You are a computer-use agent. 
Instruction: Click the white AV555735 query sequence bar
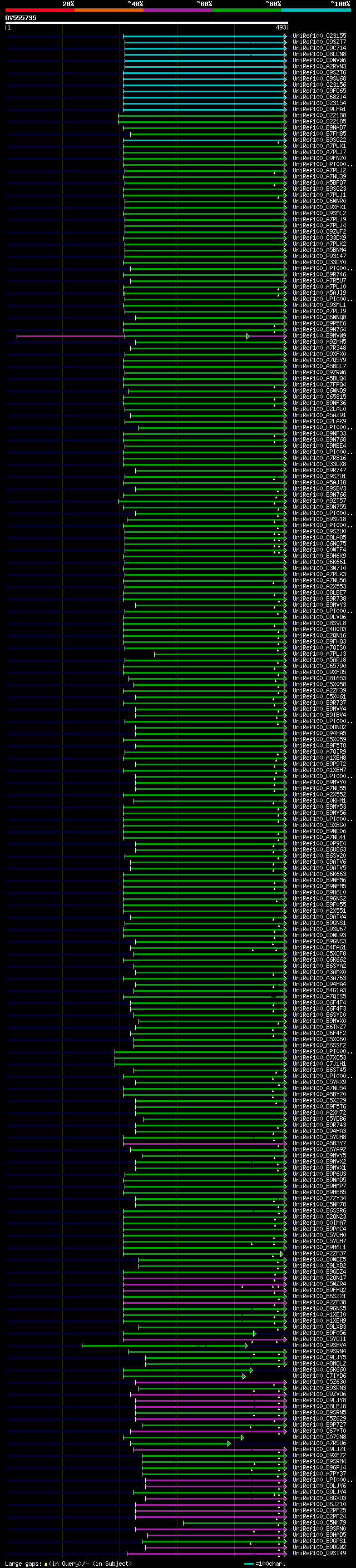coord(147,23)
